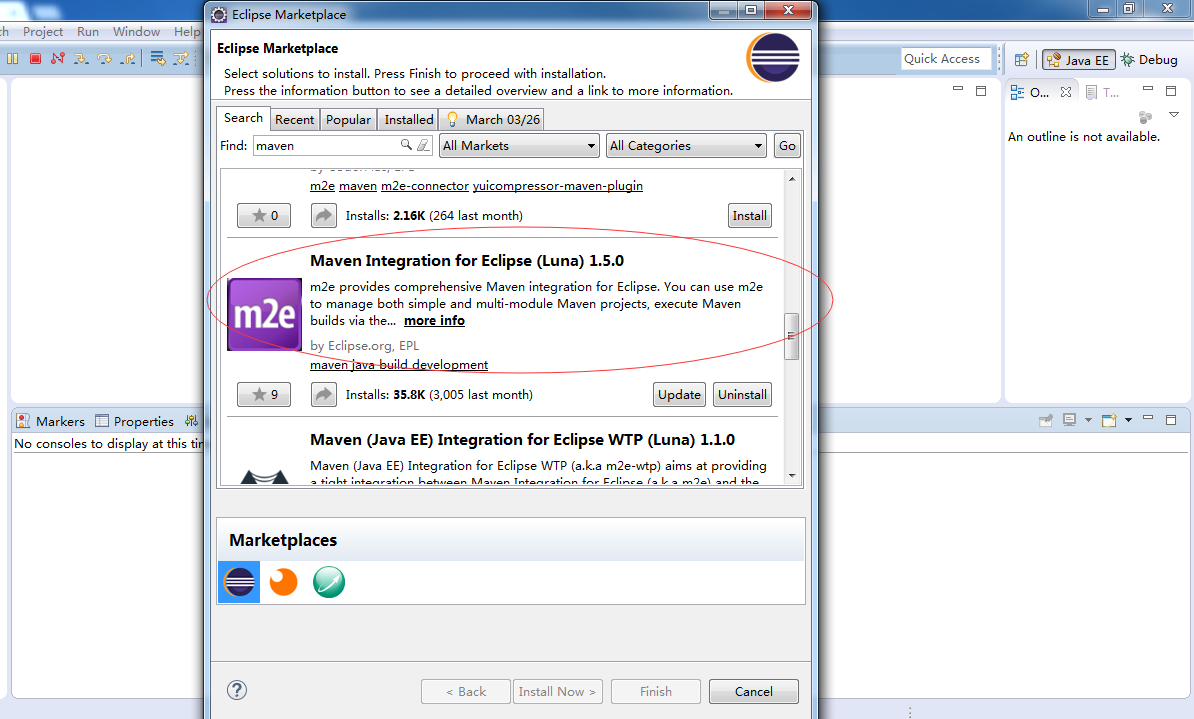This screenshot has width=1194, height=719.
Task: Open the Search tab in Marketplace
Action: click(243, 118)
